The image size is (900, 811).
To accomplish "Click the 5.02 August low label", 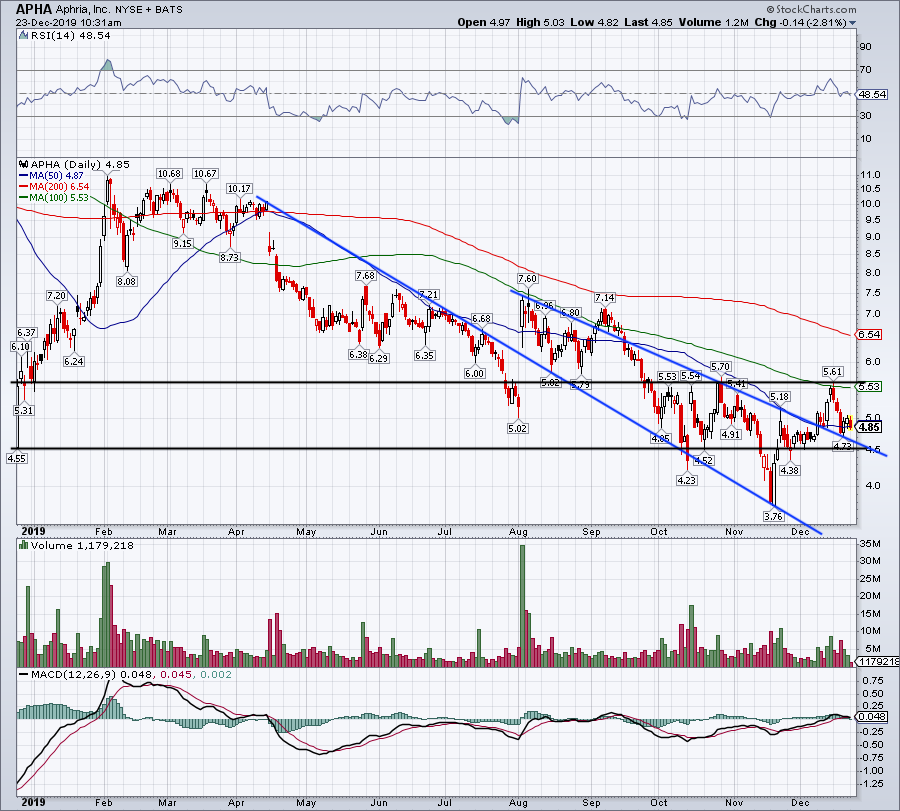I will click(517, 428).
